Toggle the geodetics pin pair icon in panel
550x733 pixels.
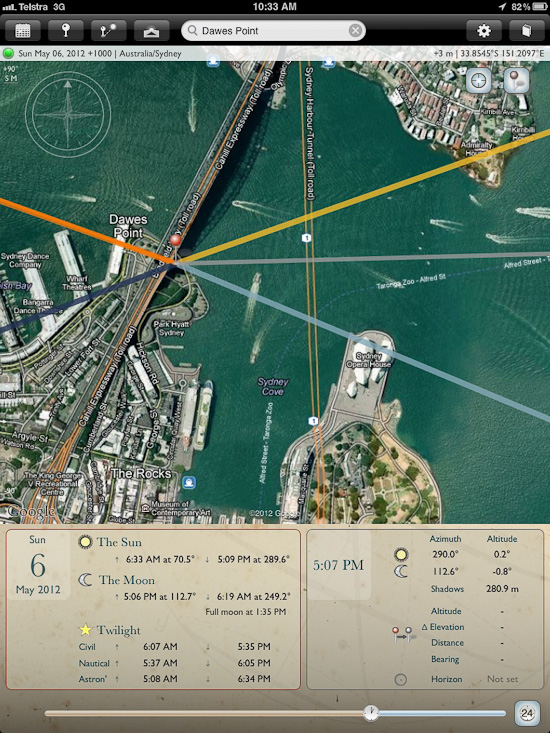(x=402, y=634)
